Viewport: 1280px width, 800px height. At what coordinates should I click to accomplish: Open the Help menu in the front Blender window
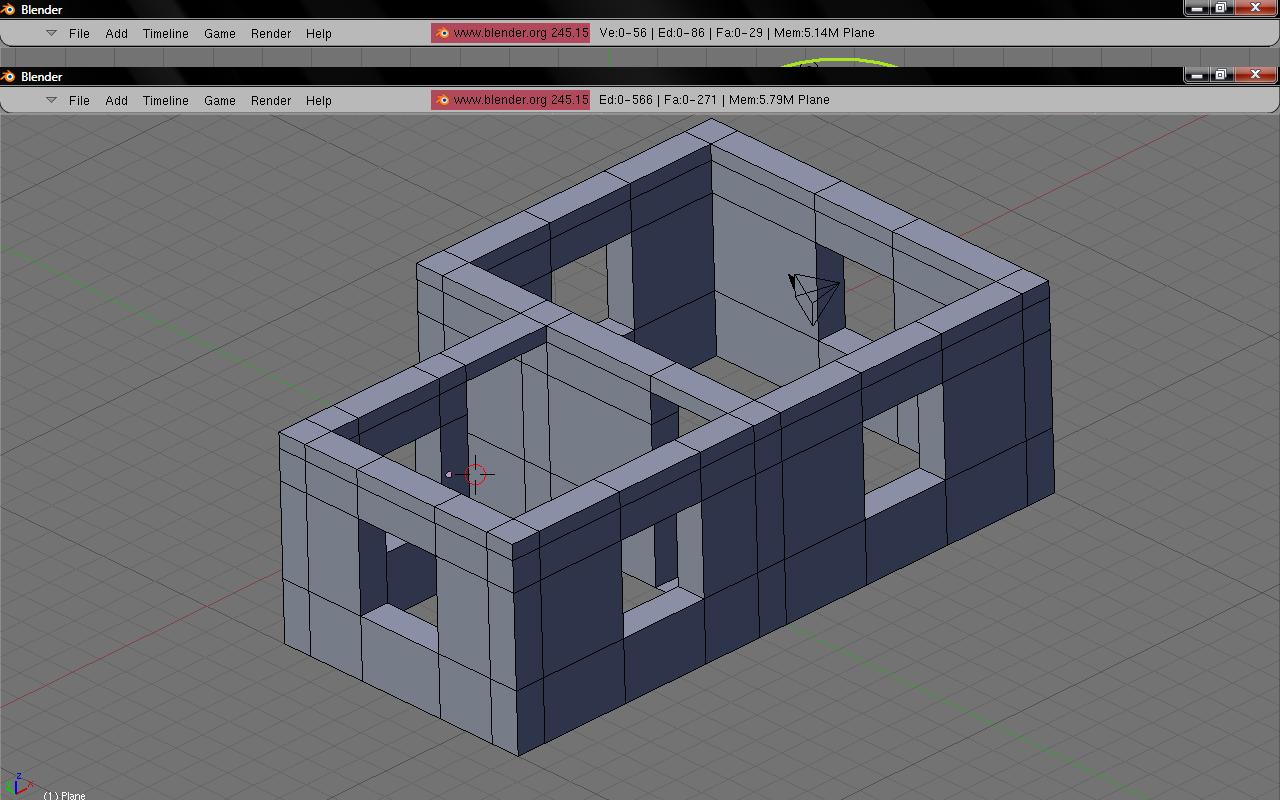tap(318, 100)
